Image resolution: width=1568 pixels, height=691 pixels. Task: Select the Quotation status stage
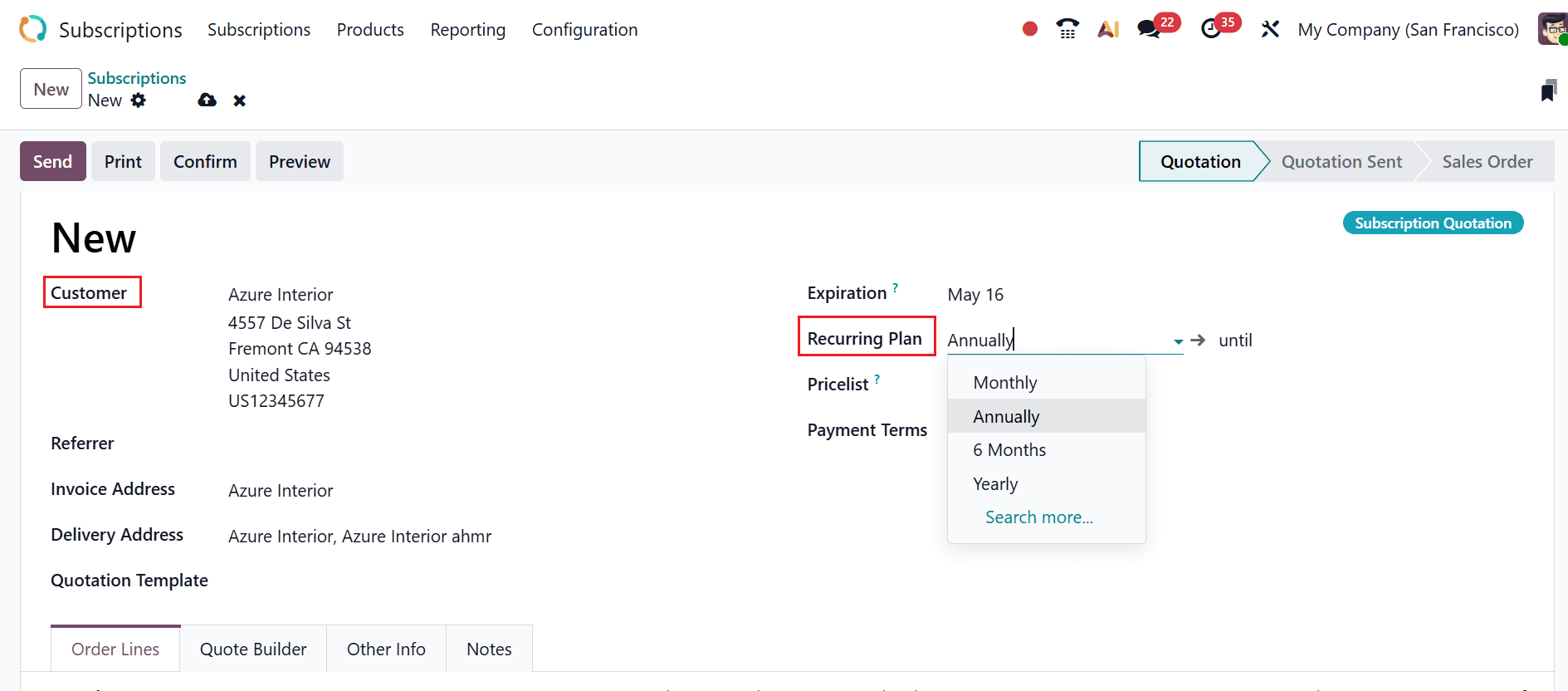pos(1200,161)
